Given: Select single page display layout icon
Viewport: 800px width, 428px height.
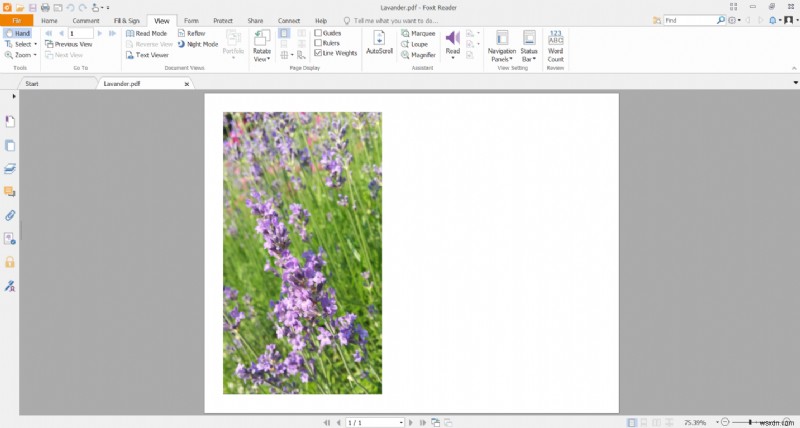Looking at the screenshot, I should 284,33.
